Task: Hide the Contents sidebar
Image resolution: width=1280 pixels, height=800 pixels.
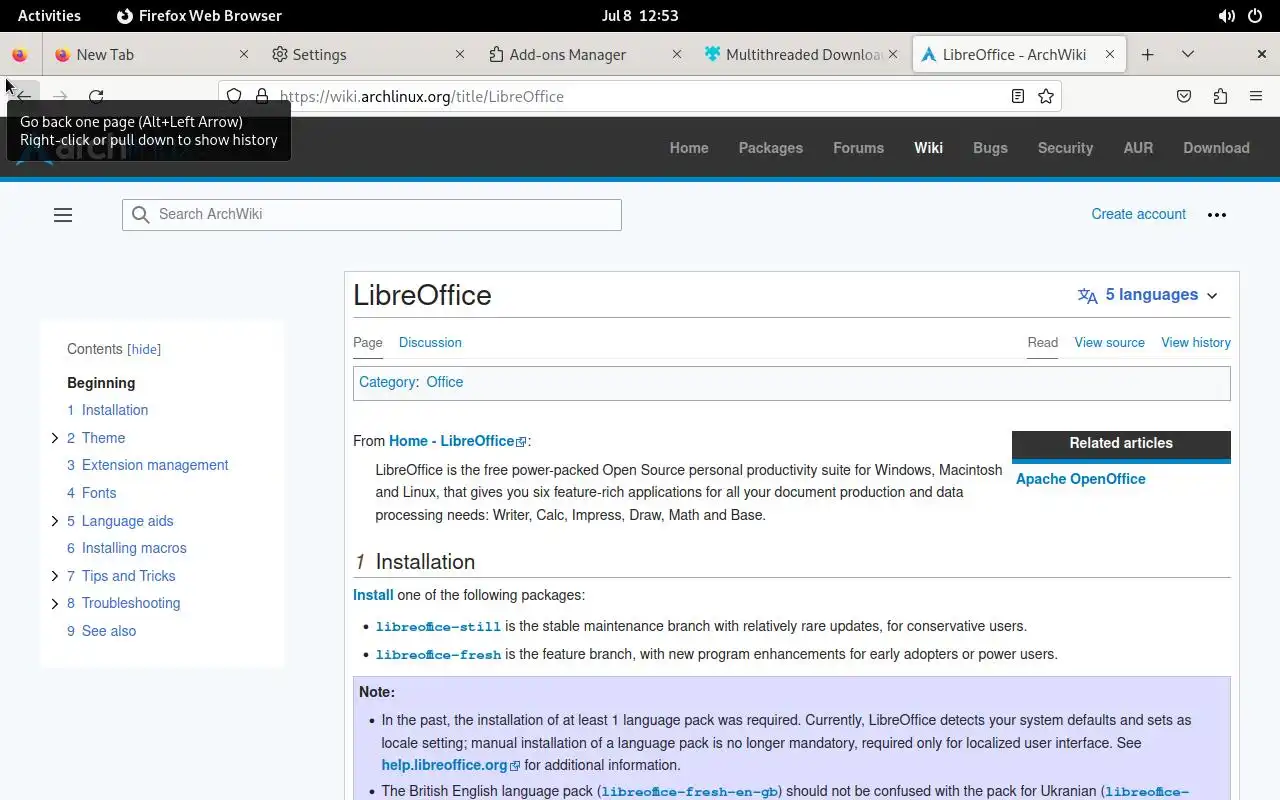Action: coord(144,350)
